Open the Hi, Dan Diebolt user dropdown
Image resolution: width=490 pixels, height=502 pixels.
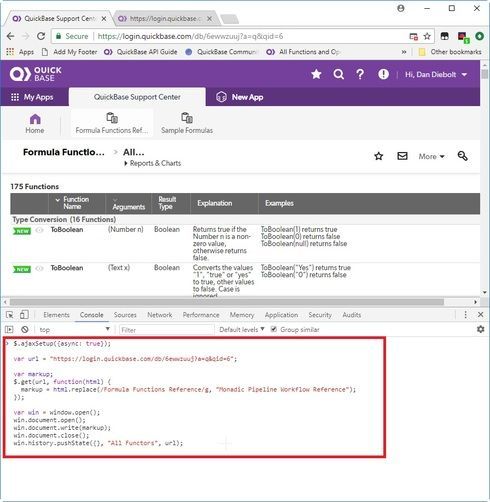(x=436, y=74)
